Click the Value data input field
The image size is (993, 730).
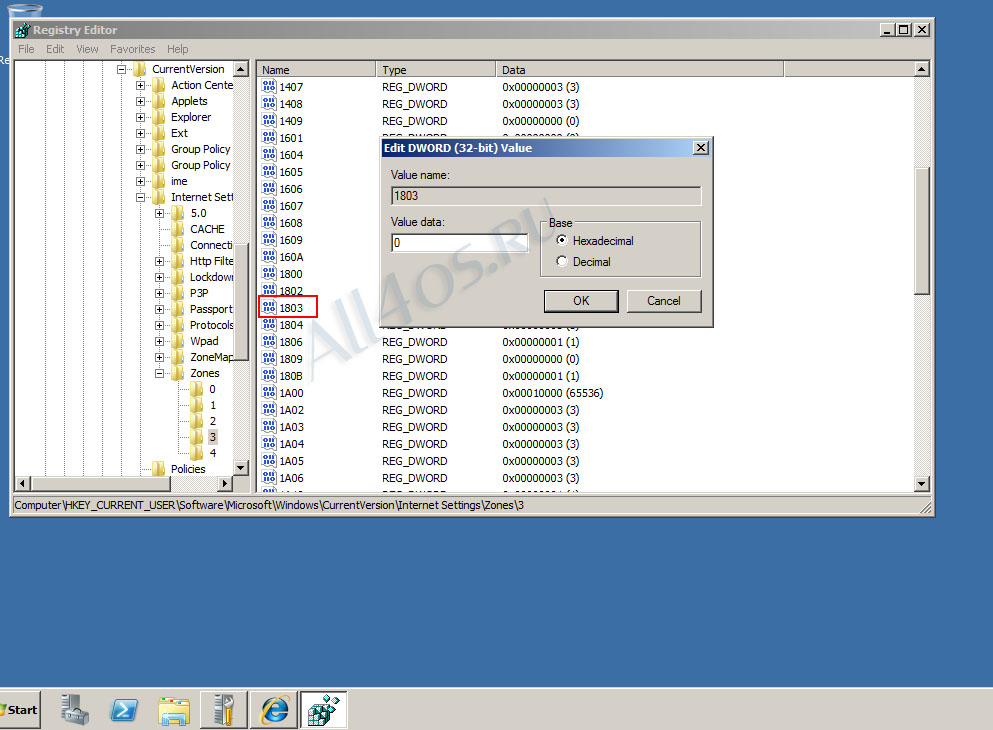tap(459, 242)
